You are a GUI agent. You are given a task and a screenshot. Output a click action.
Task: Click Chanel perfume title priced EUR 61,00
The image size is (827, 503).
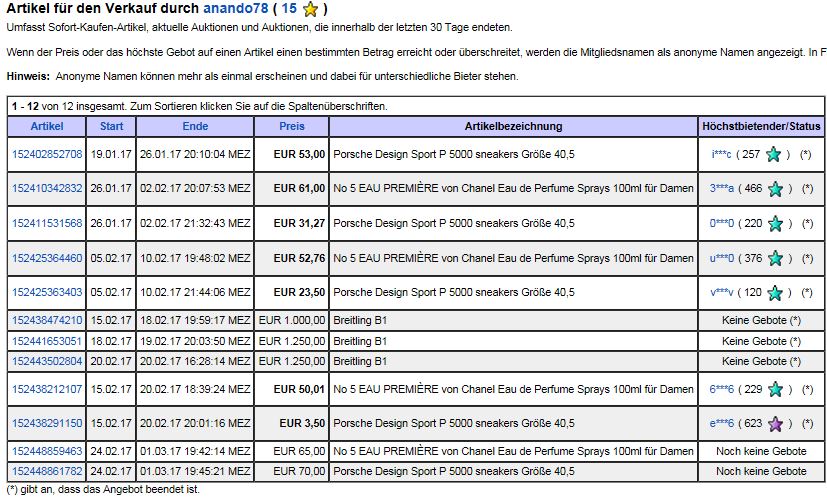(513, 188)
